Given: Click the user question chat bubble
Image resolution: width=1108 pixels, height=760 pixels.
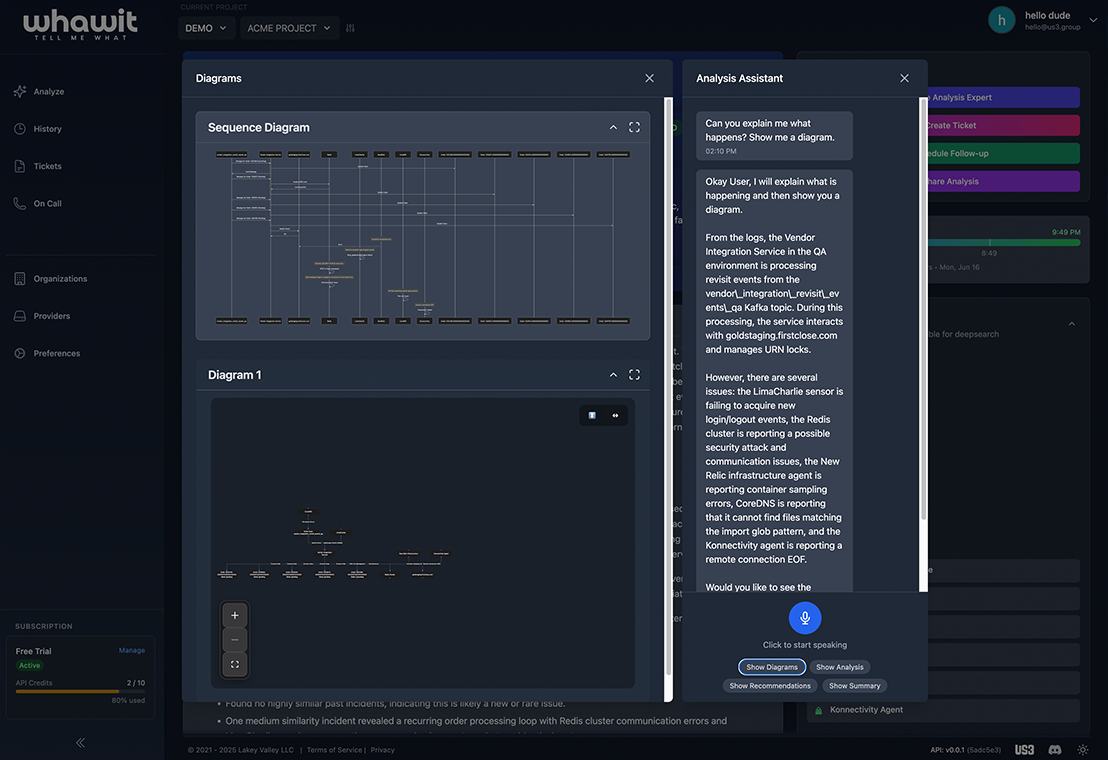Looking at the screenshot, I should [774, 136].
